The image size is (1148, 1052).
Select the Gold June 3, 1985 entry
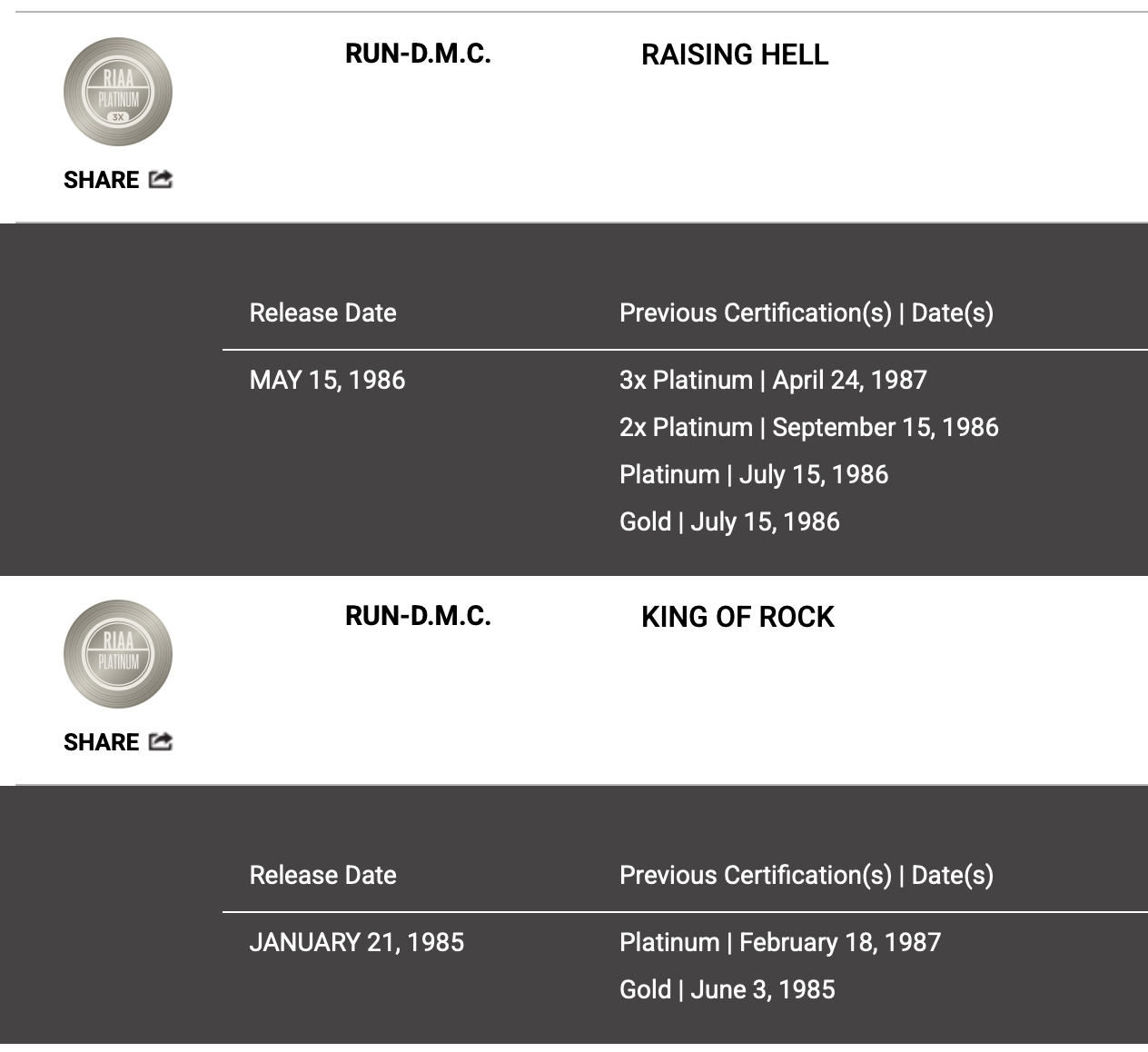(x=727, y=989)
